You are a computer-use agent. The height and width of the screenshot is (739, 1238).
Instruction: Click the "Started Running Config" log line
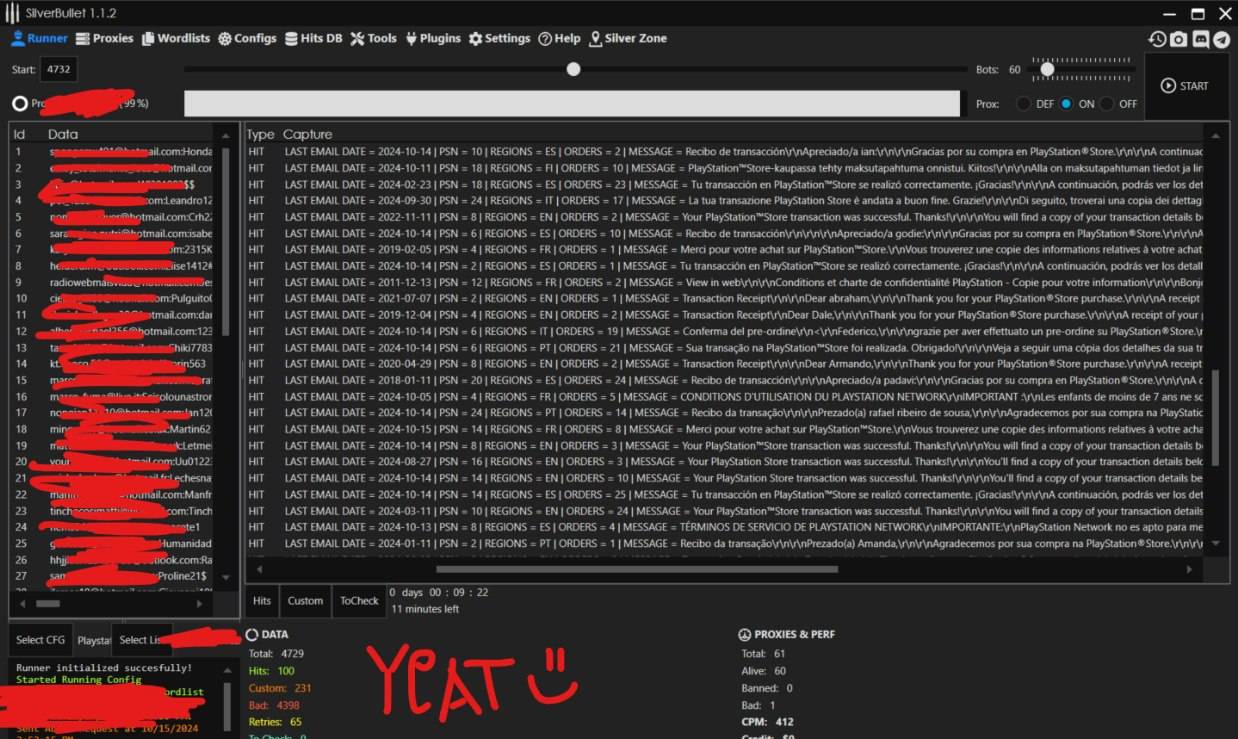[x=79, y=680]
